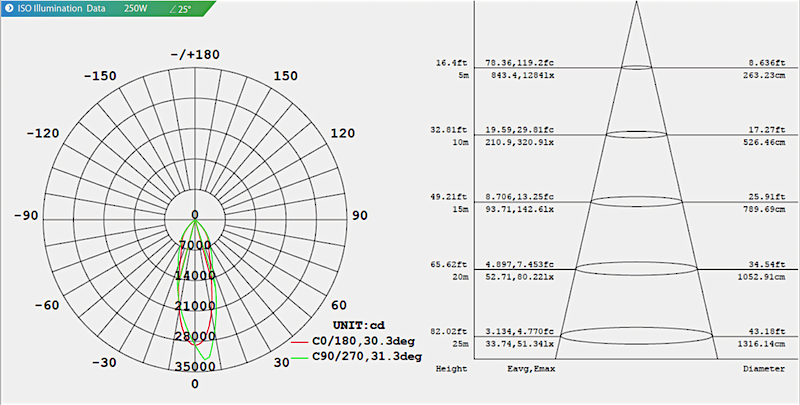Click the 25.91ft diameter value
Screen dimensions: 800x405
(767, 197)
